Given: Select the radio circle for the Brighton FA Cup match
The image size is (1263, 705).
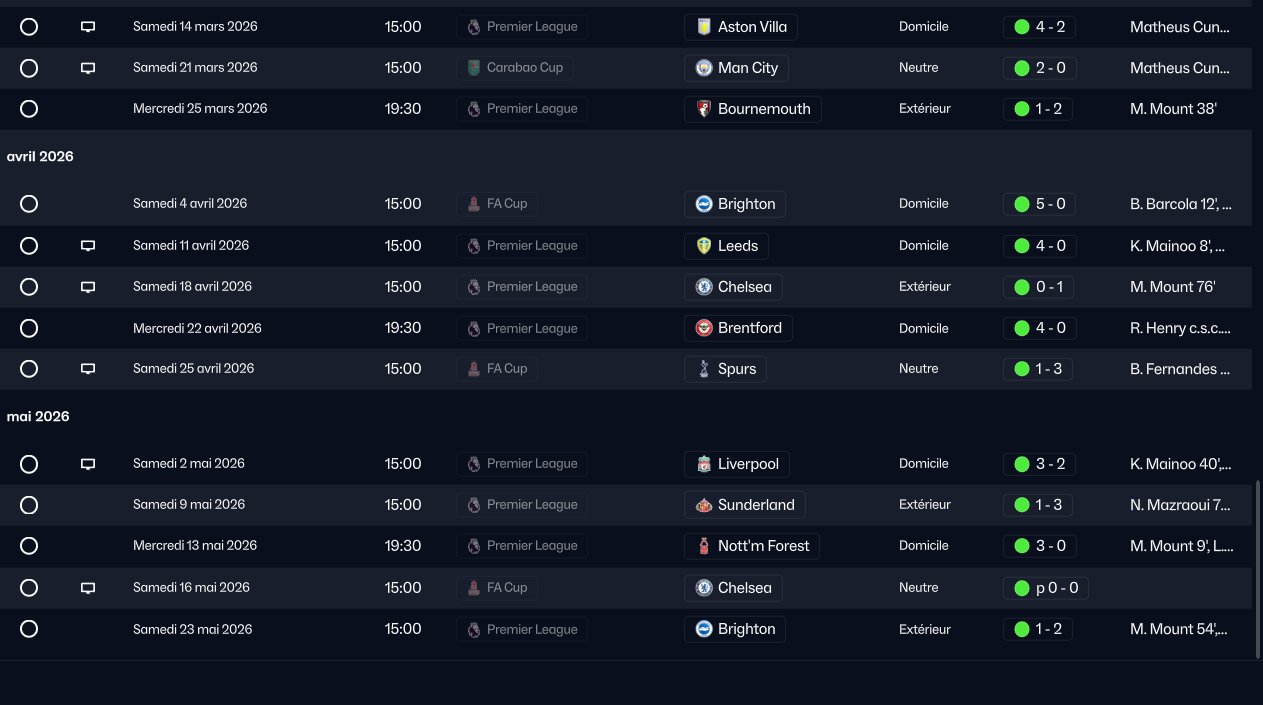Looking at the screenshot, I should pyautogui.click(x=29, y=204).
